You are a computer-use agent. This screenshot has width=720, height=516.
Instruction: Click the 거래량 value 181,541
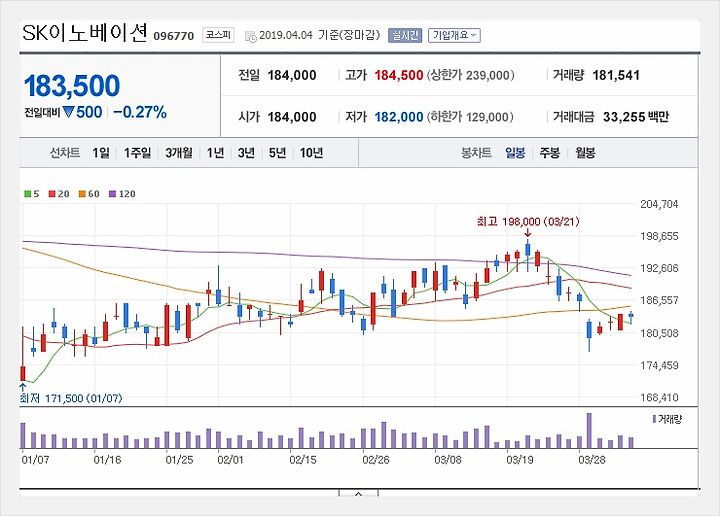616,75
